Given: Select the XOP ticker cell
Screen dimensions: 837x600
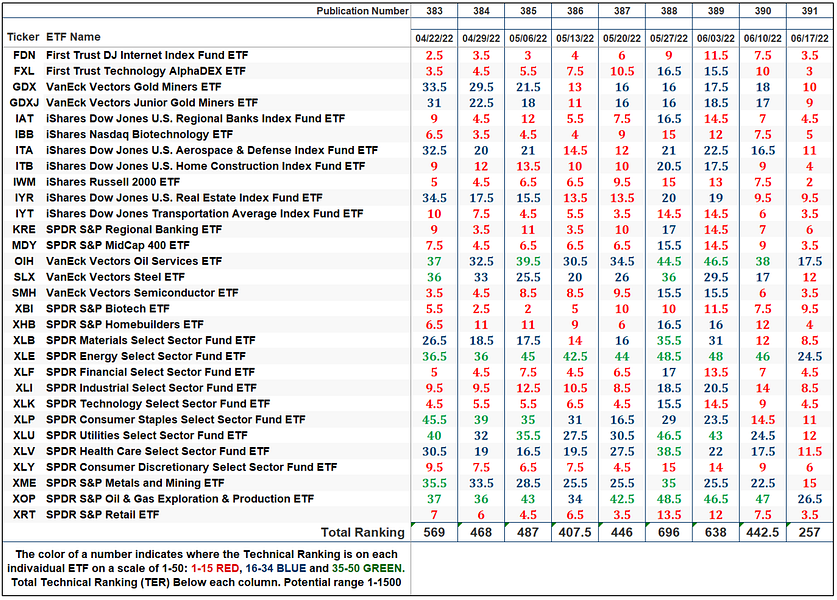Looking at the screenshot, I should coord(24,499).
